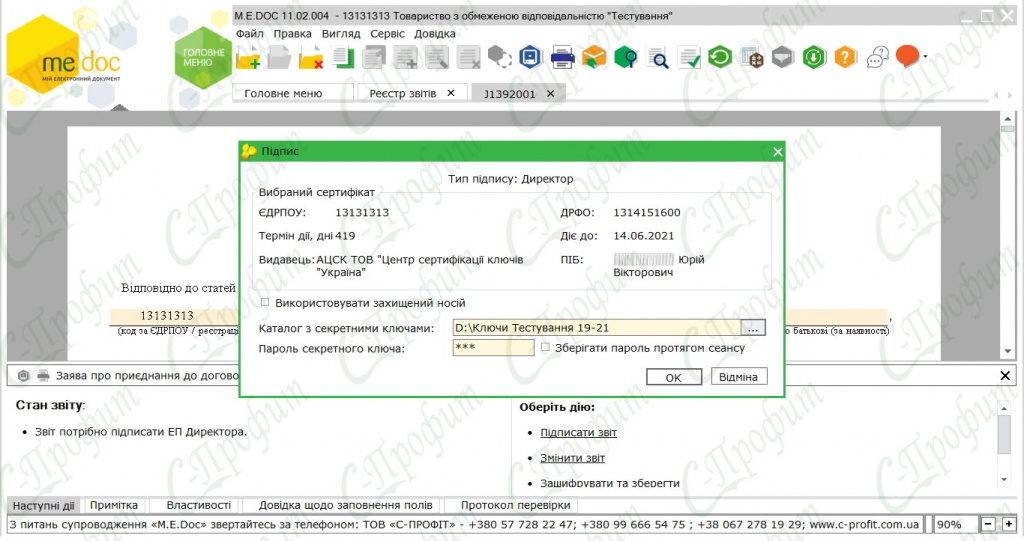
Task: Click the table calculator icon
Action: coord(752,57)
